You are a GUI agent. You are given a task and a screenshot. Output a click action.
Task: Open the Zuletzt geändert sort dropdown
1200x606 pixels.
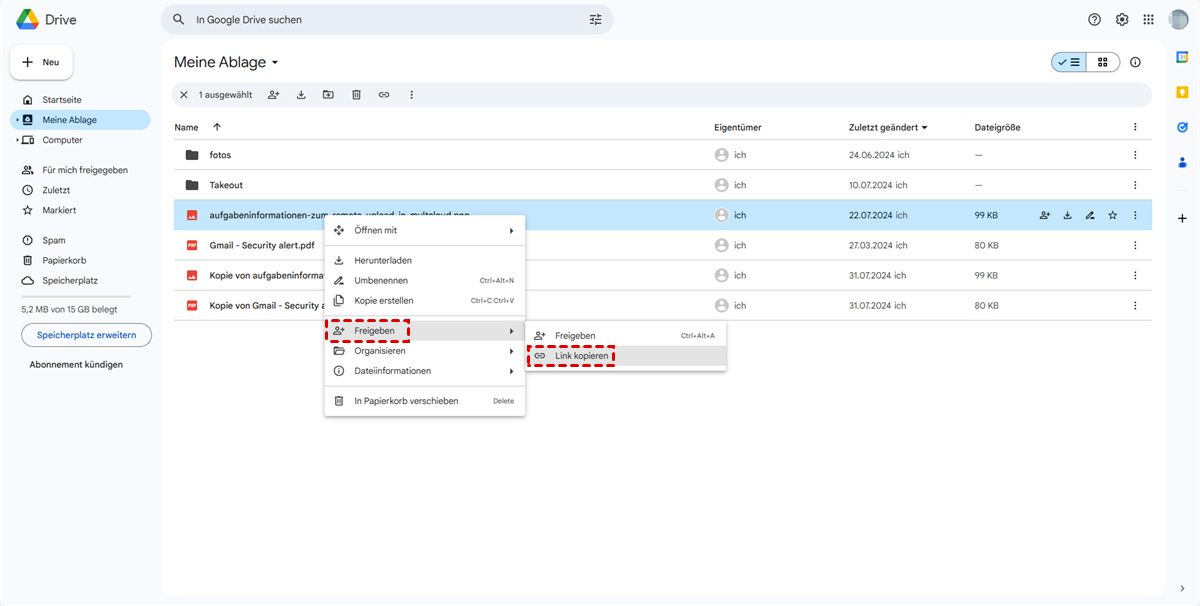pyautogui.click(x=888, y=127)
